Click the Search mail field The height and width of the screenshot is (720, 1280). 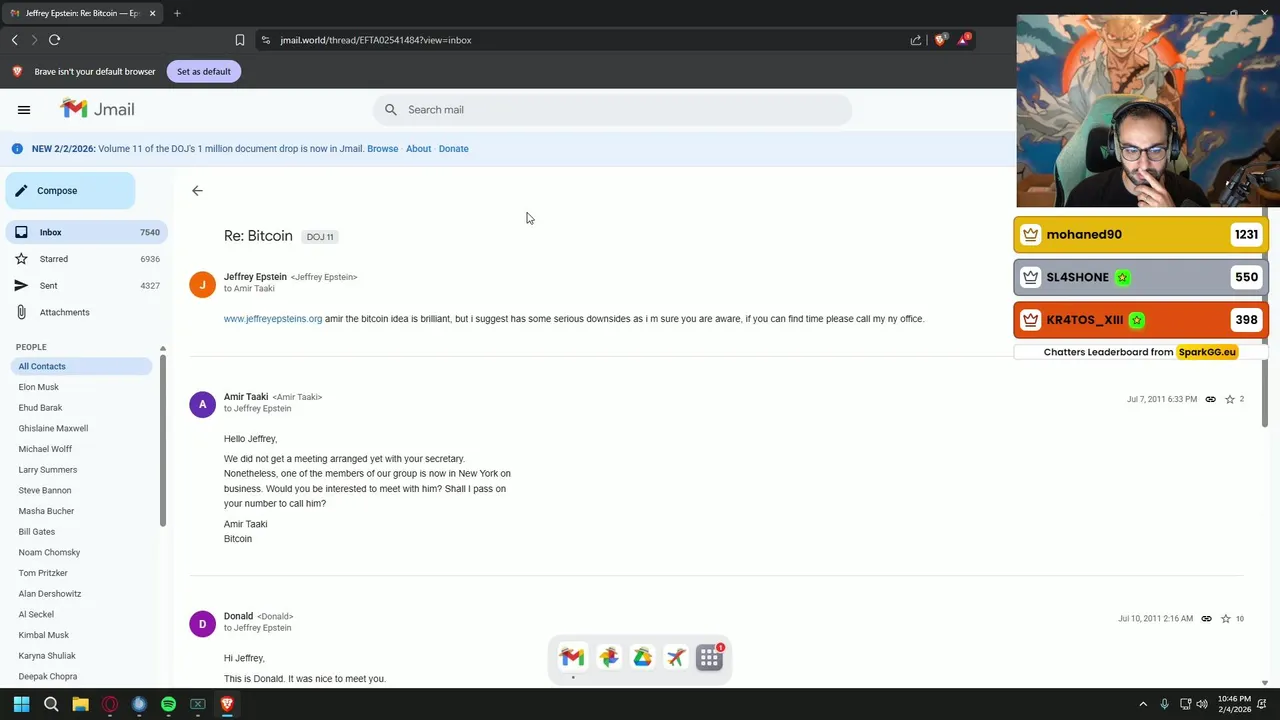click(x=612, y=110)
